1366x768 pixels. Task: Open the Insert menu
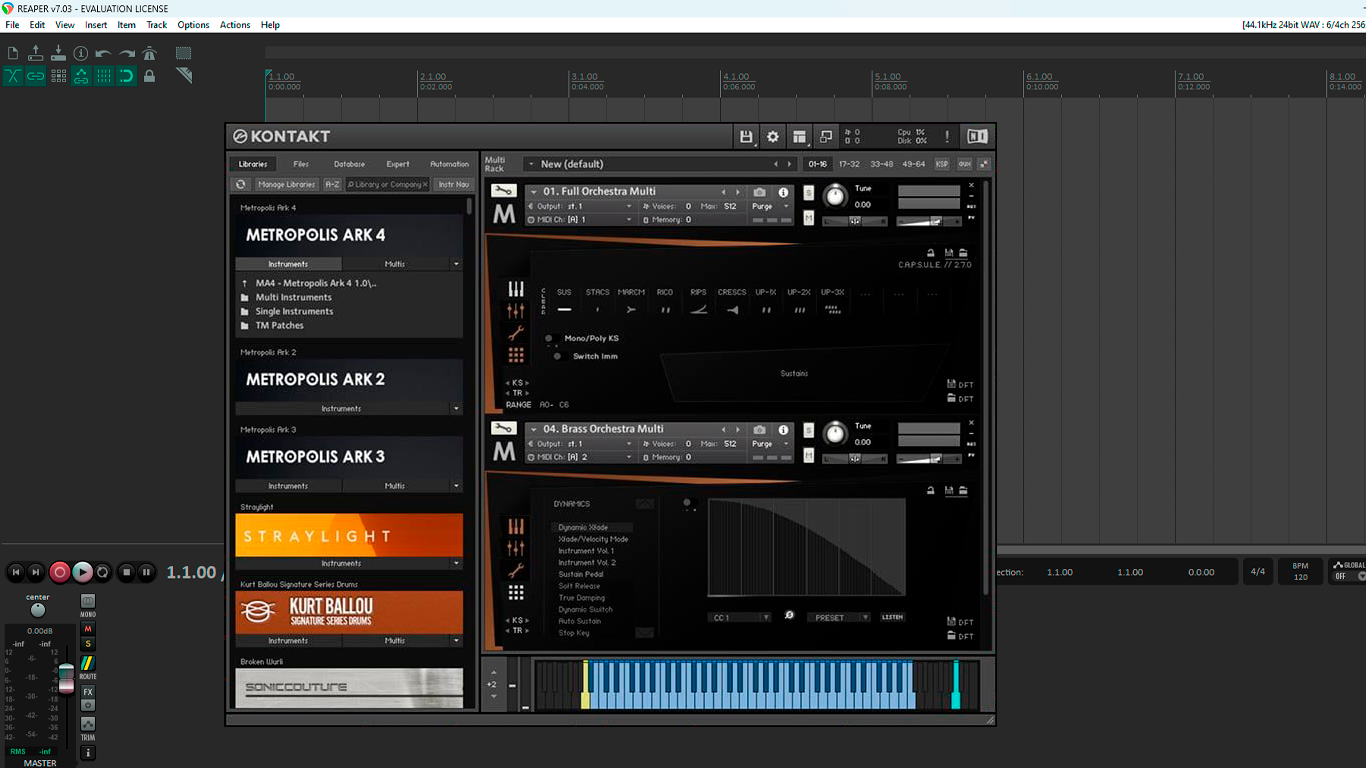point(96,25)
